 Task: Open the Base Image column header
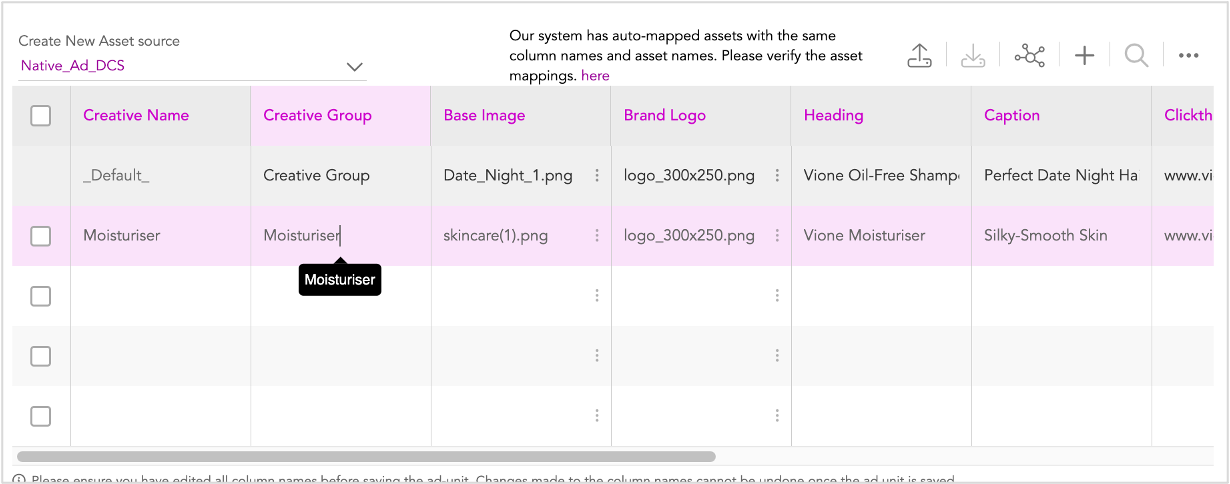pyautogui.click(x=484, y=115)
